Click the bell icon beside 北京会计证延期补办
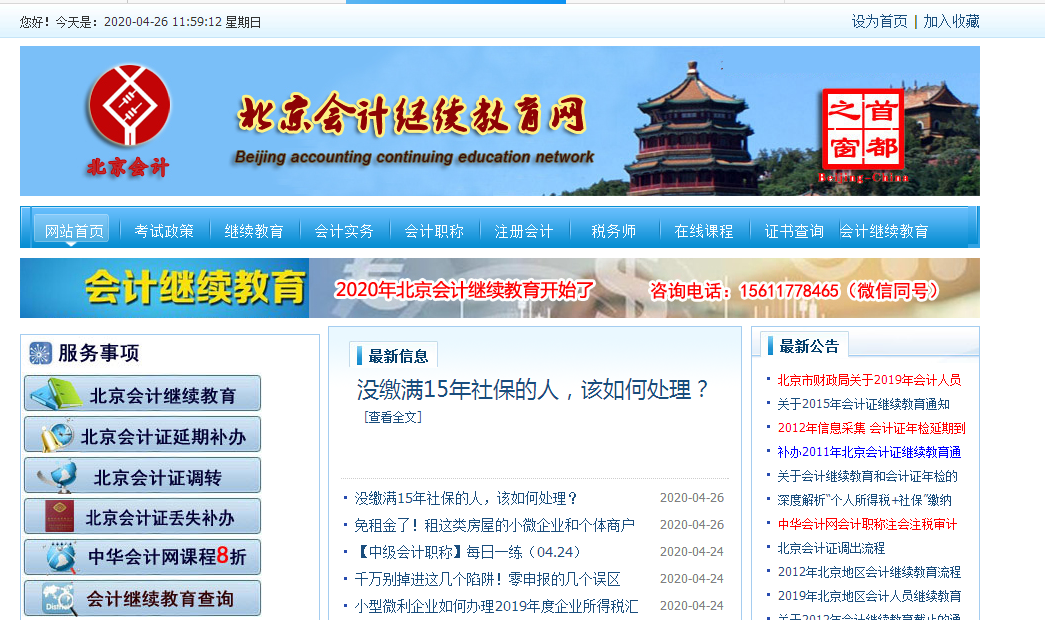The height and width of the screenshot is (620, 1045). pos(55,436)
